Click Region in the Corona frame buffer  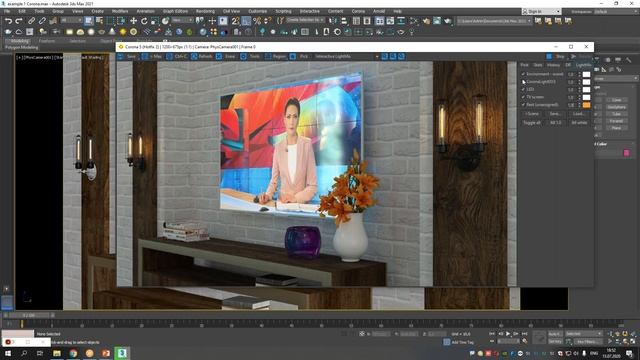click(x=276, y=56)
